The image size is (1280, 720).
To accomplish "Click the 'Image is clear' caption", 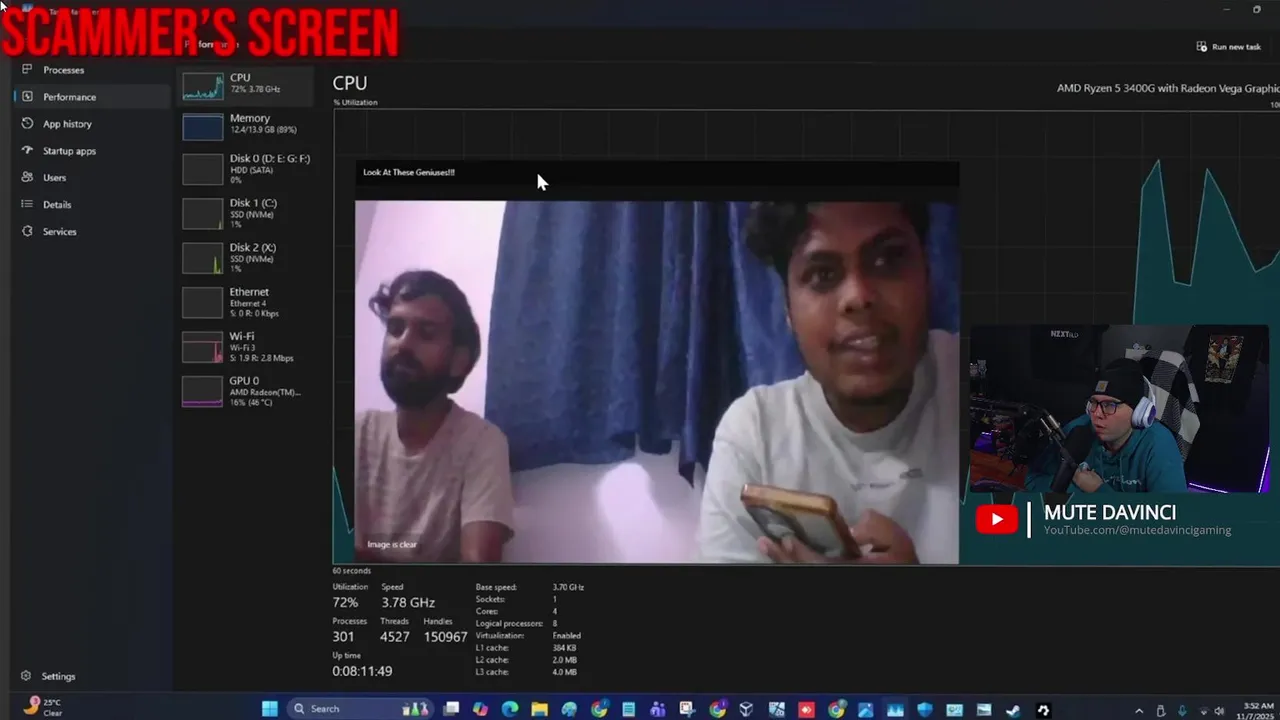I will click(x=391, y=545).
